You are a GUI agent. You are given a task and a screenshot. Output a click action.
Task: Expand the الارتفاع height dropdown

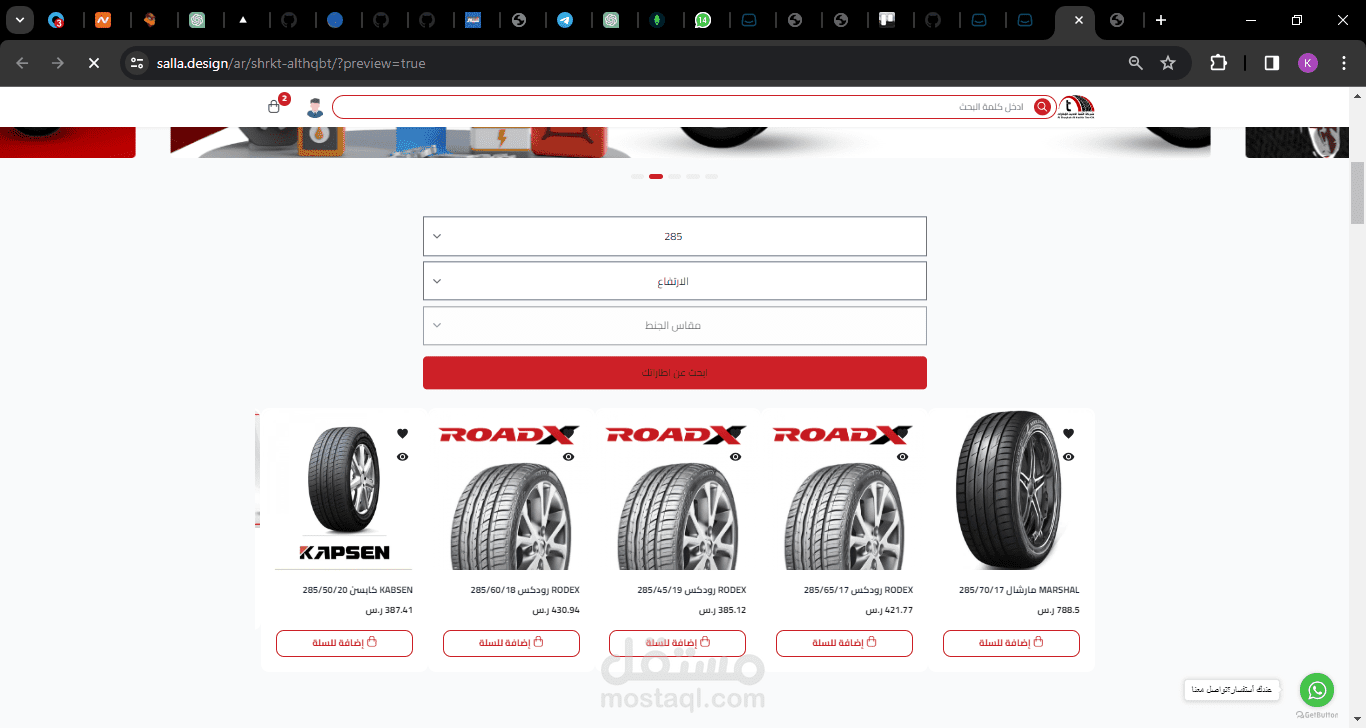click(675, 281)
